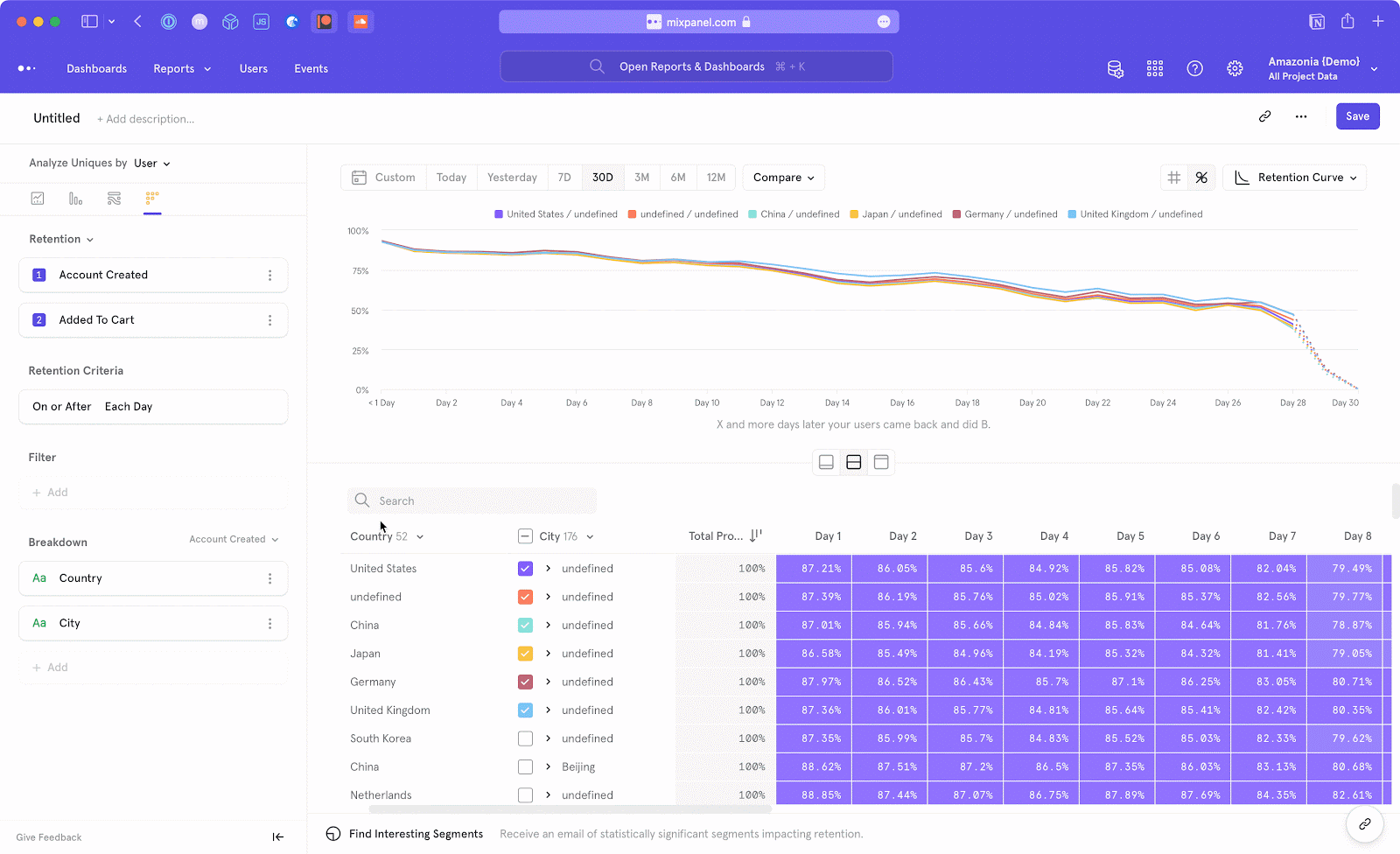This screenshot has height=854, width=1400.
Task: Open the Retention Curve chart dropdown
Action: pos(1294,178)
